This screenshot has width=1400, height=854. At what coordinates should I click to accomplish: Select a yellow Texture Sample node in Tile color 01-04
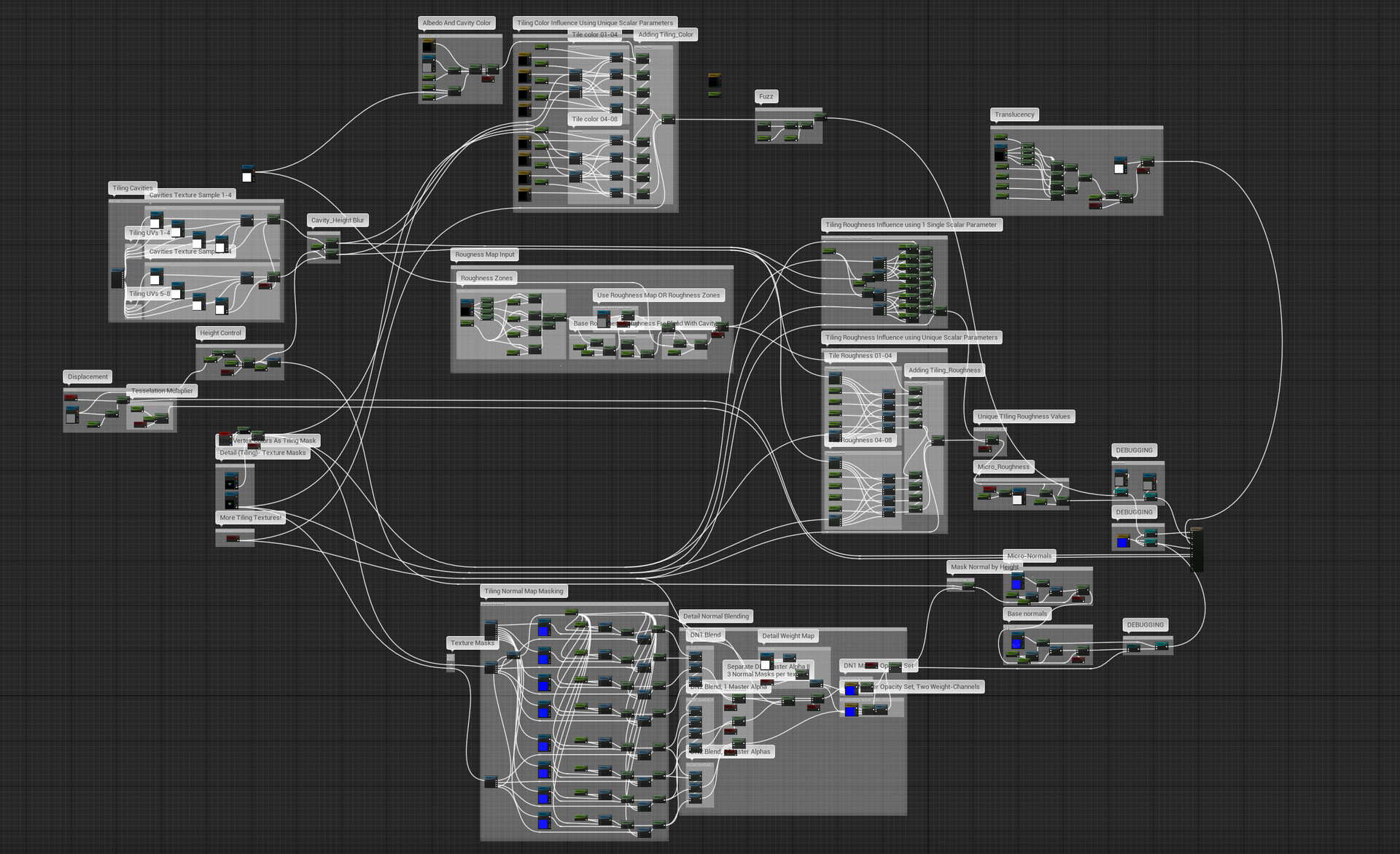tap(524, 60)
